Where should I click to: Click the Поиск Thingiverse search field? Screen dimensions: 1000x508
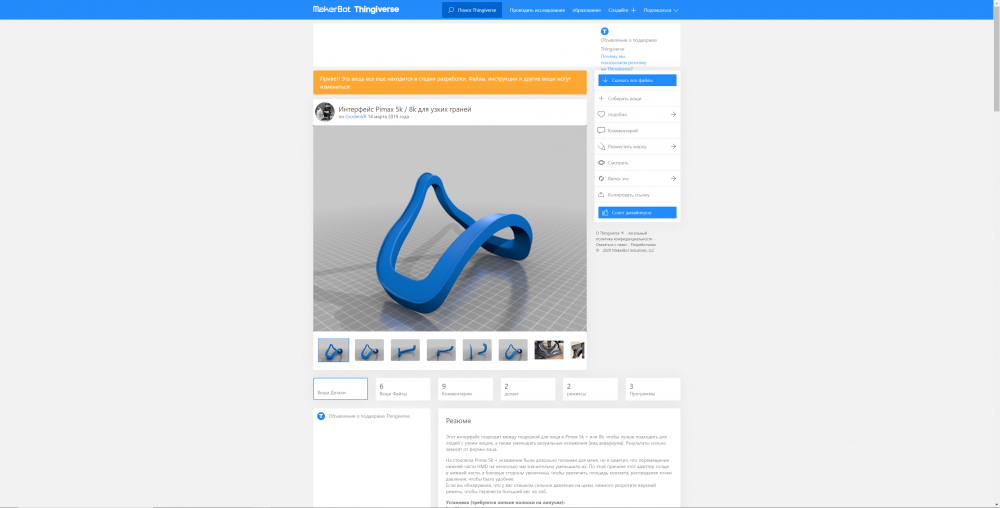472,10
